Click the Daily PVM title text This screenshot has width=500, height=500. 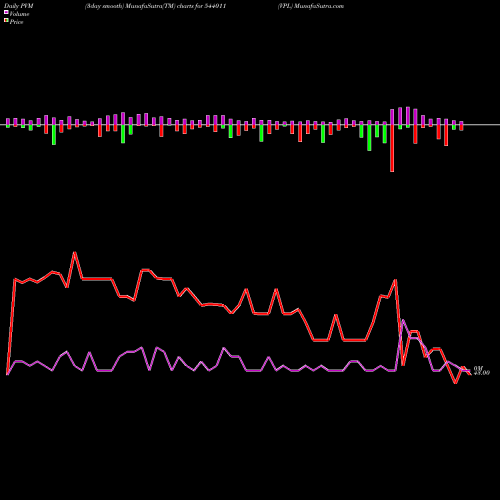point(19,6)
